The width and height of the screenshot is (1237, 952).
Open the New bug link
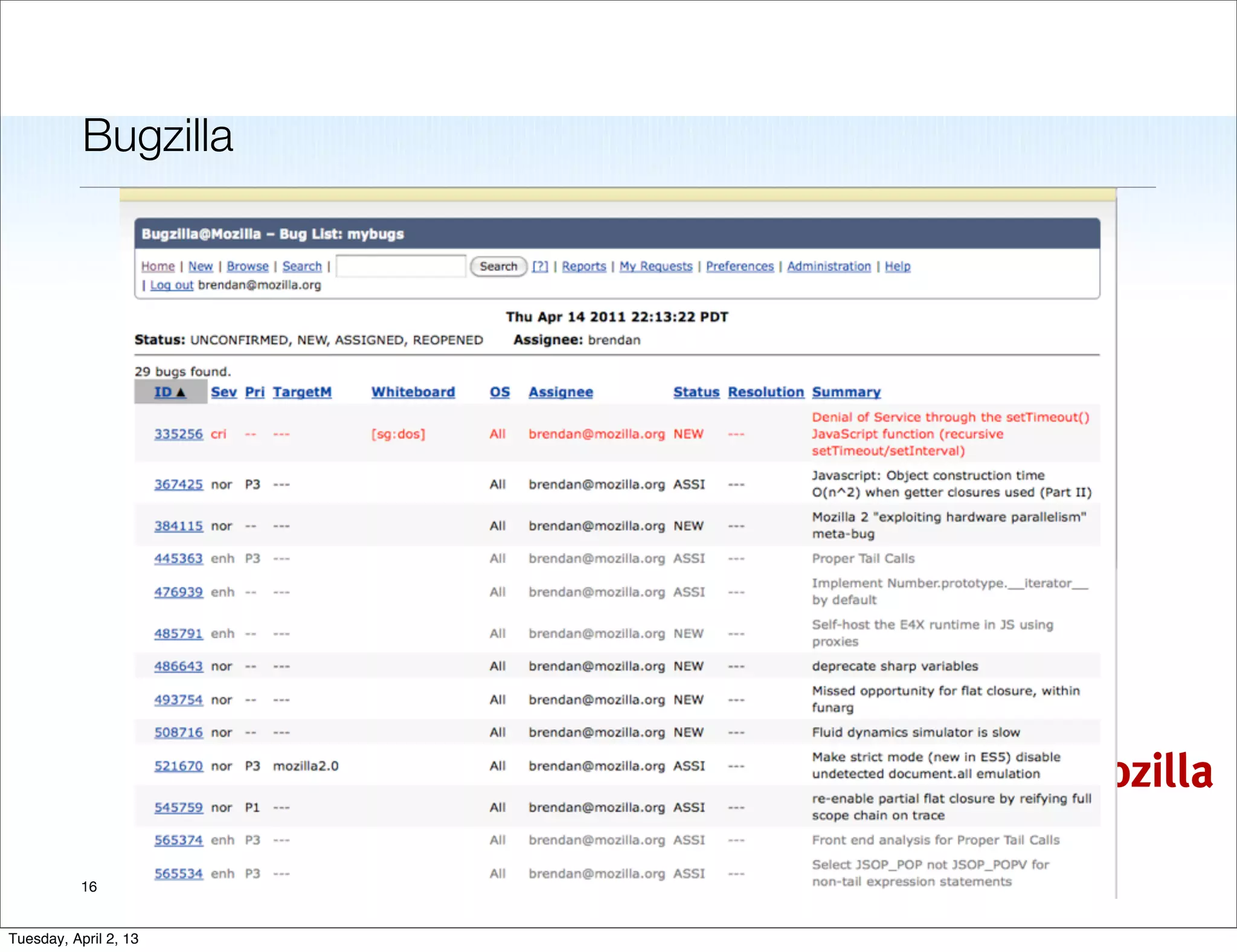[201, 266]
